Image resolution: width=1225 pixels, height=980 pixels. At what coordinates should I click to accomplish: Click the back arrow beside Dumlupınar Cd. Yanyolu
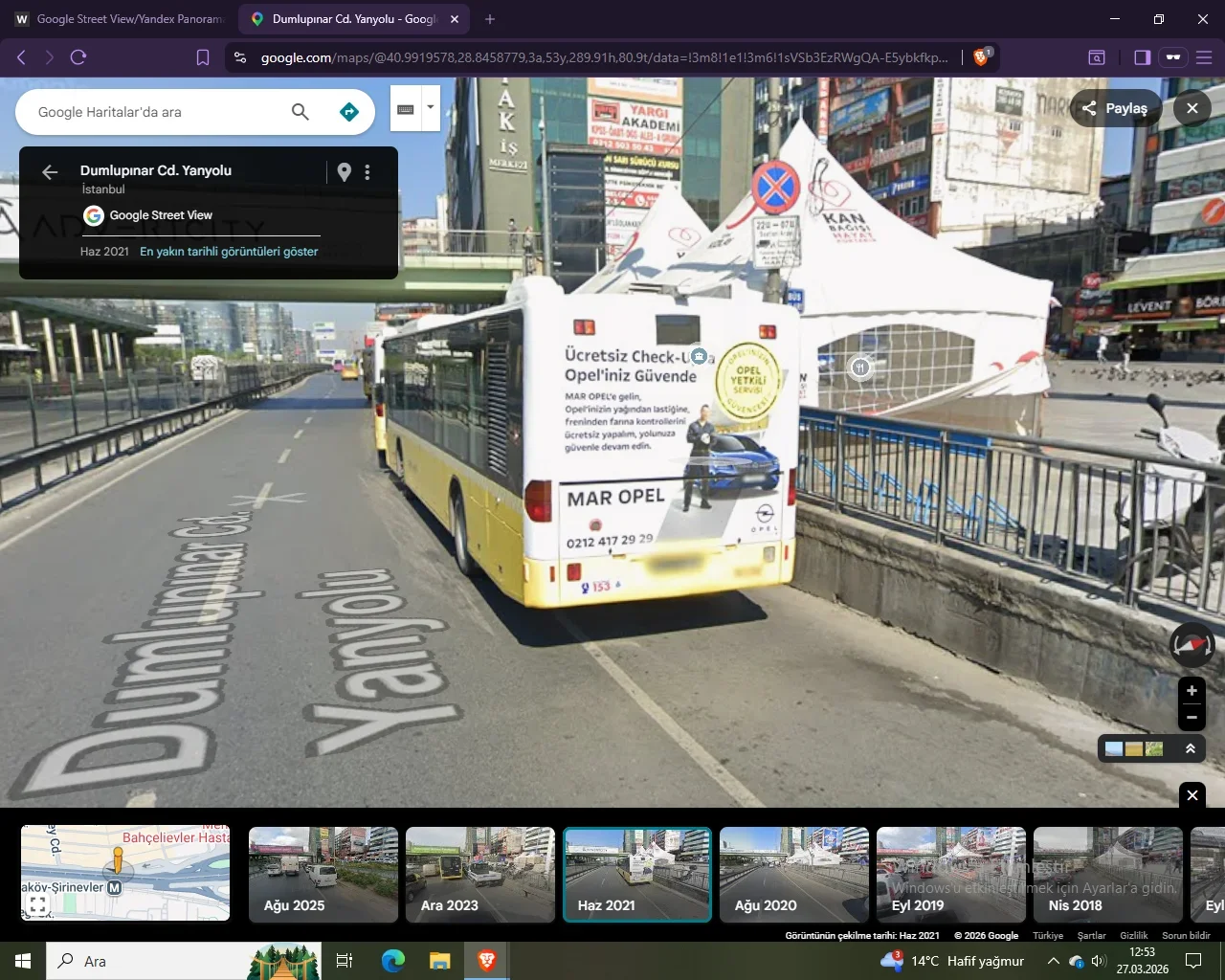50,172
